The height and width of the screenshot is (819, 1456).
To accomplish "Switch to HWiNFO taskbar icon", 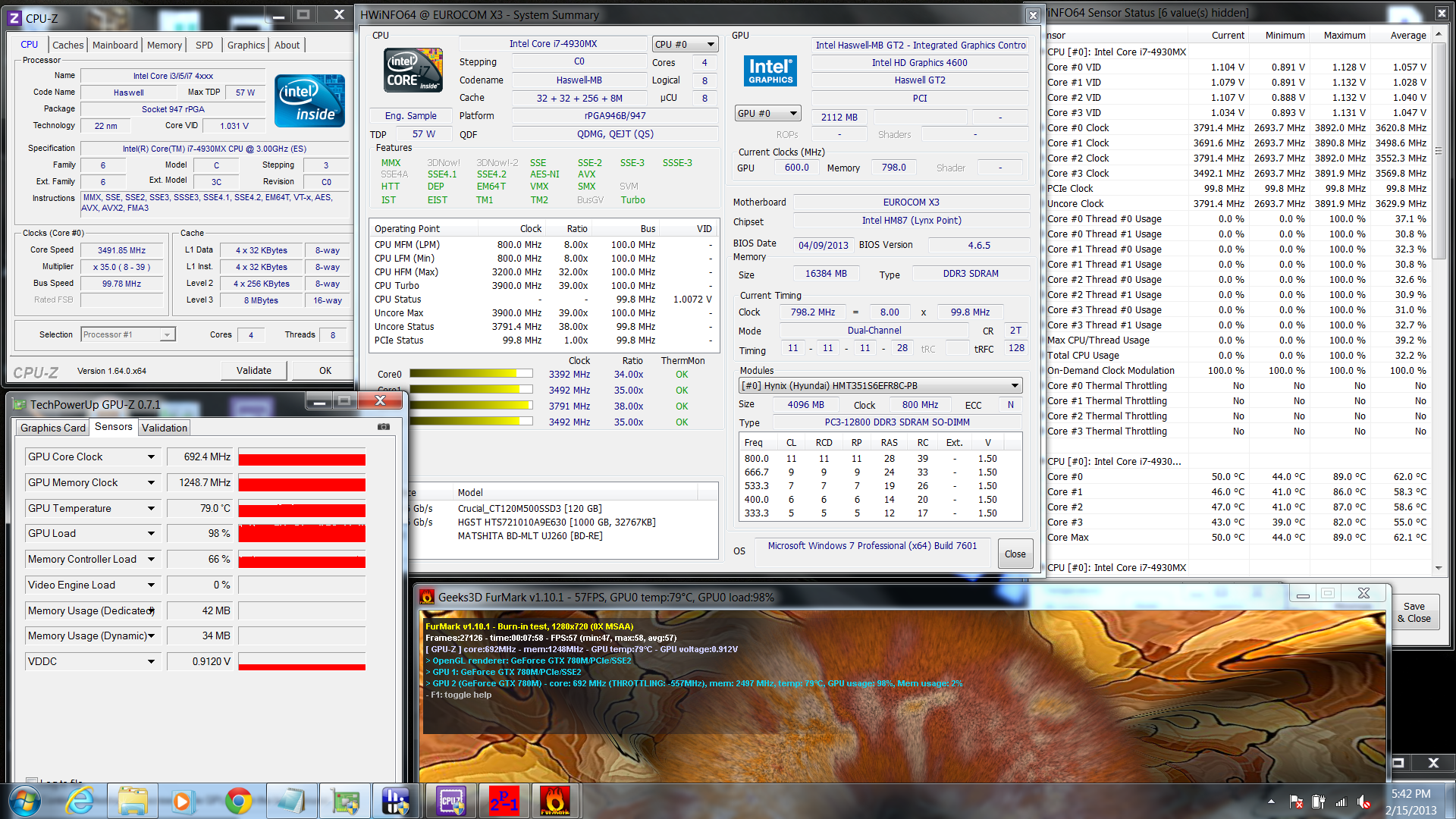I will point(395,801).
